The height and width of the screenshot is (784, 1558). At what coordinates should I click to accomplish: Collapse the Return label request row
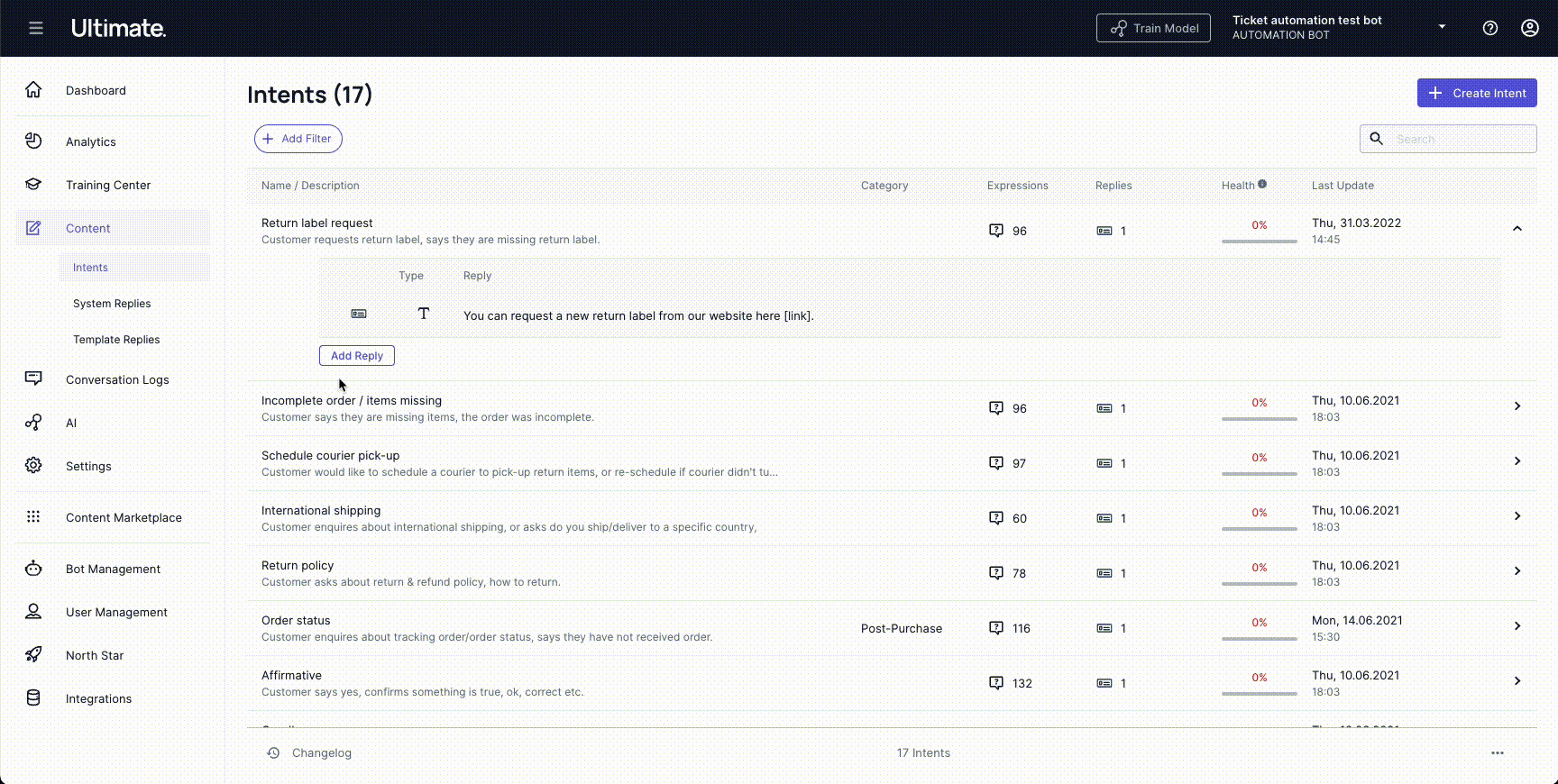pos(1517,229)
